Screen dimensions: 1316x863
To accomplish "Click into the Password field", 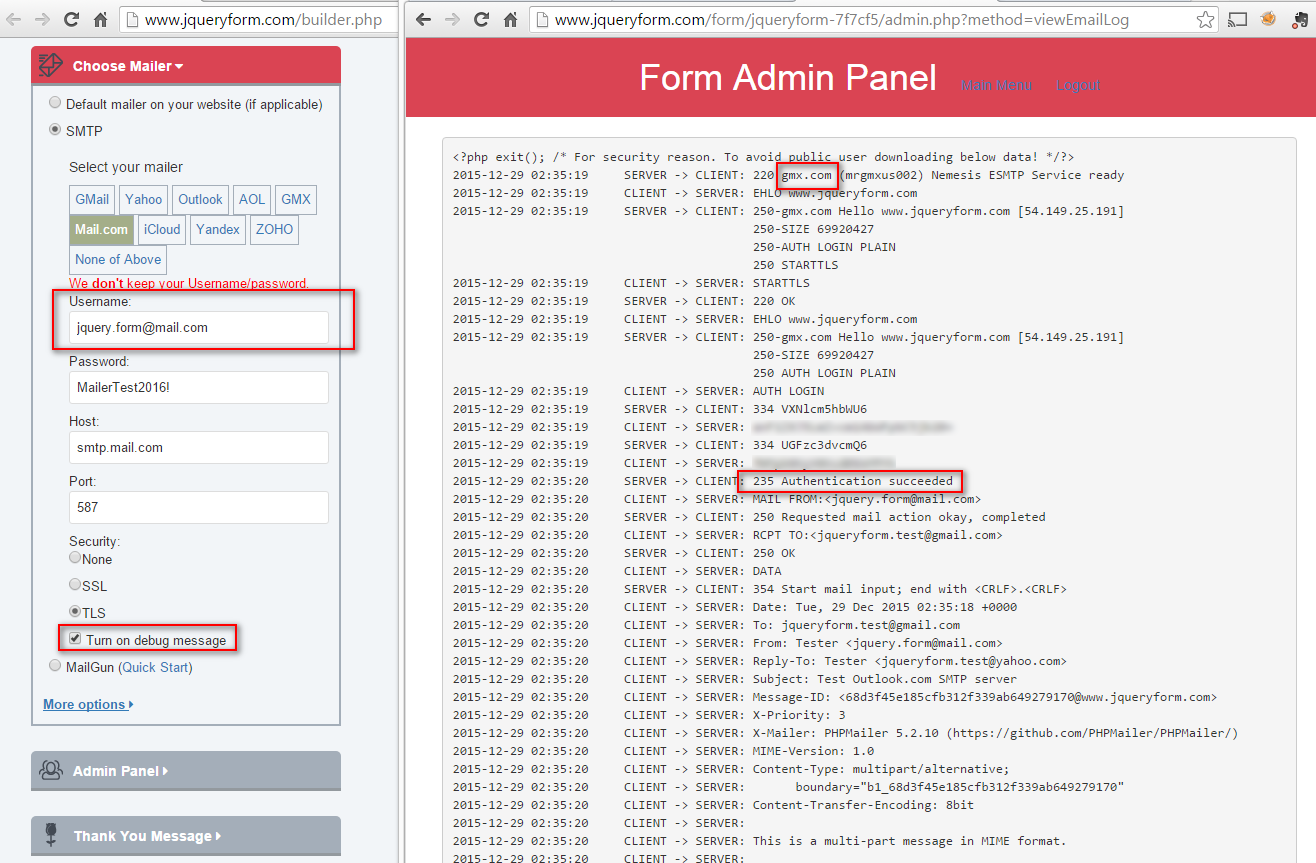I will [x=199, y=387].
